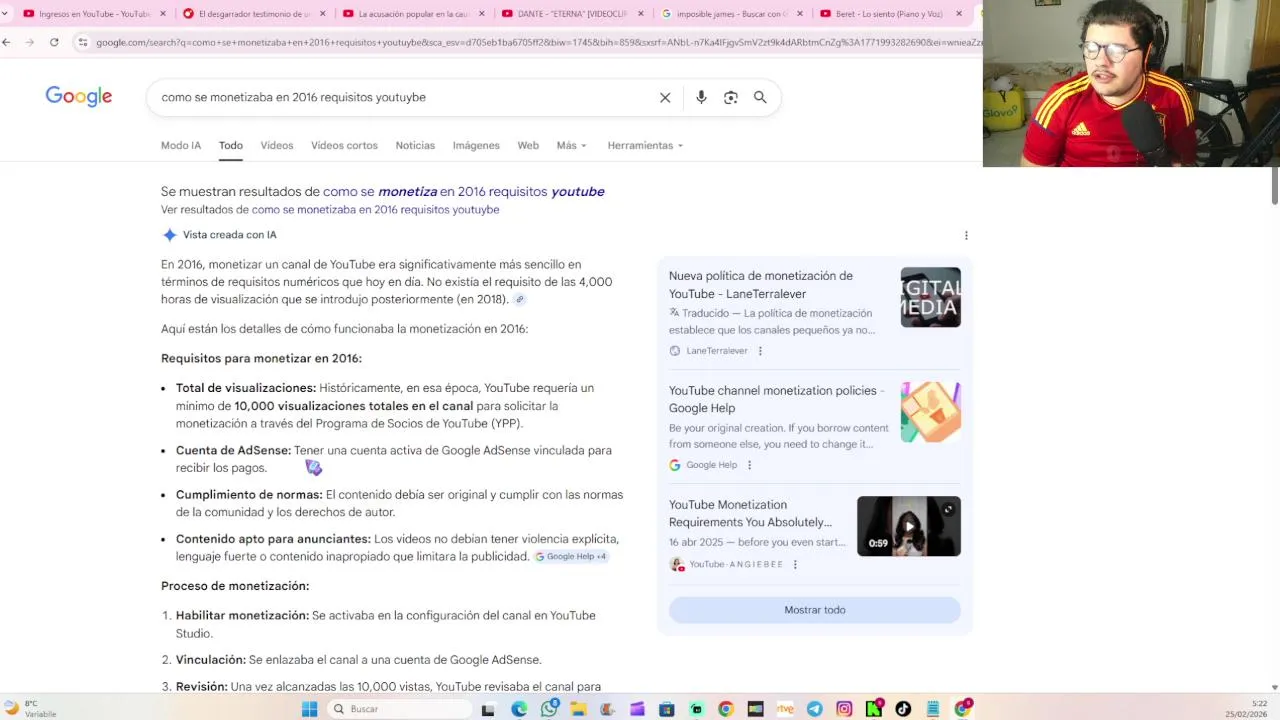This screenshot has height=720, width=1280.
Task: Close the 'DANTE - ETERNA' browser tab
Action: tap(639, 14)
